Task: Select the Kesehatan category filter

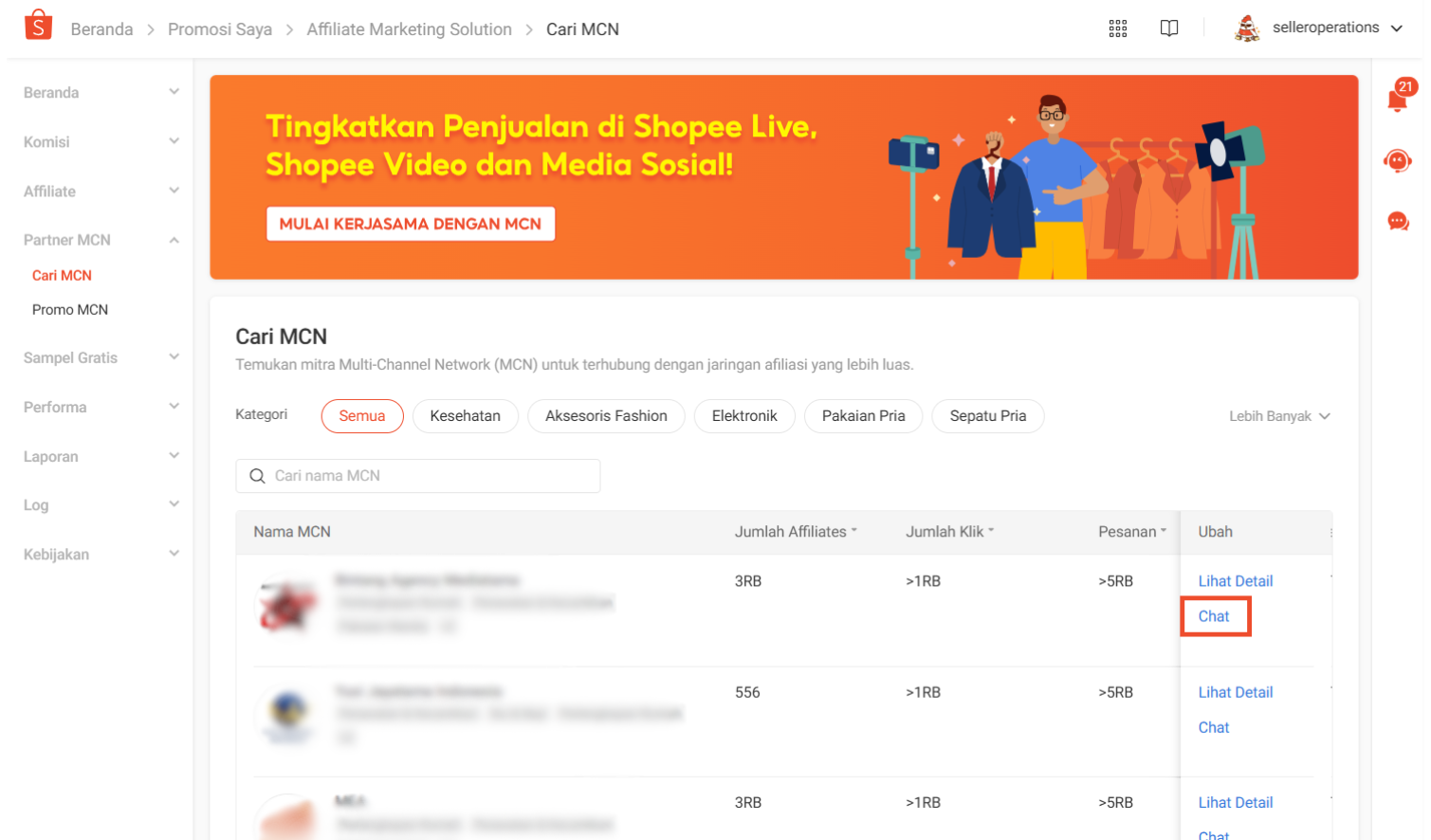Action: pos(465,415)
